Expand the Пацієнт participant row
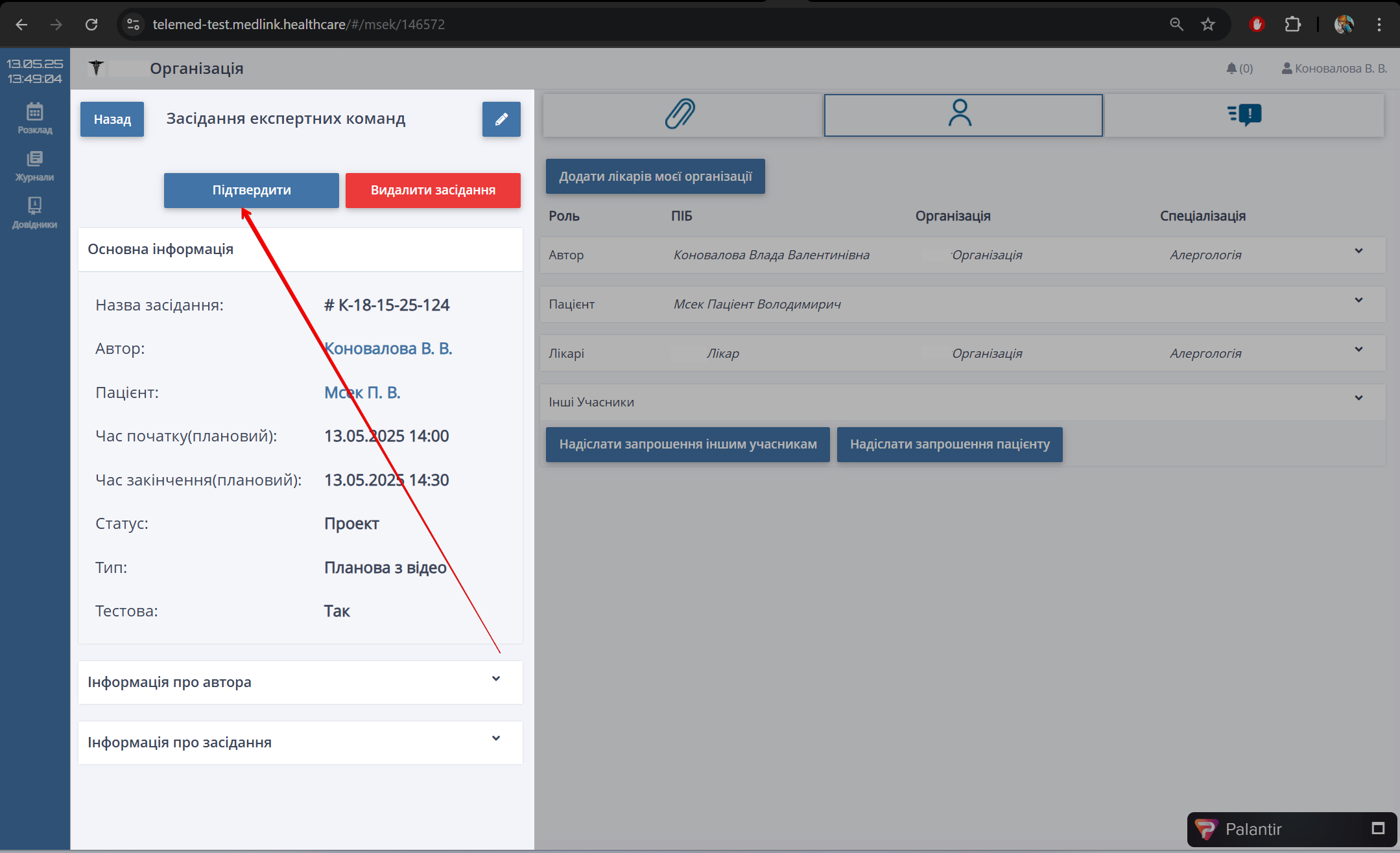Screen dimensions: 1400x853 click(x=1358, y=300)
